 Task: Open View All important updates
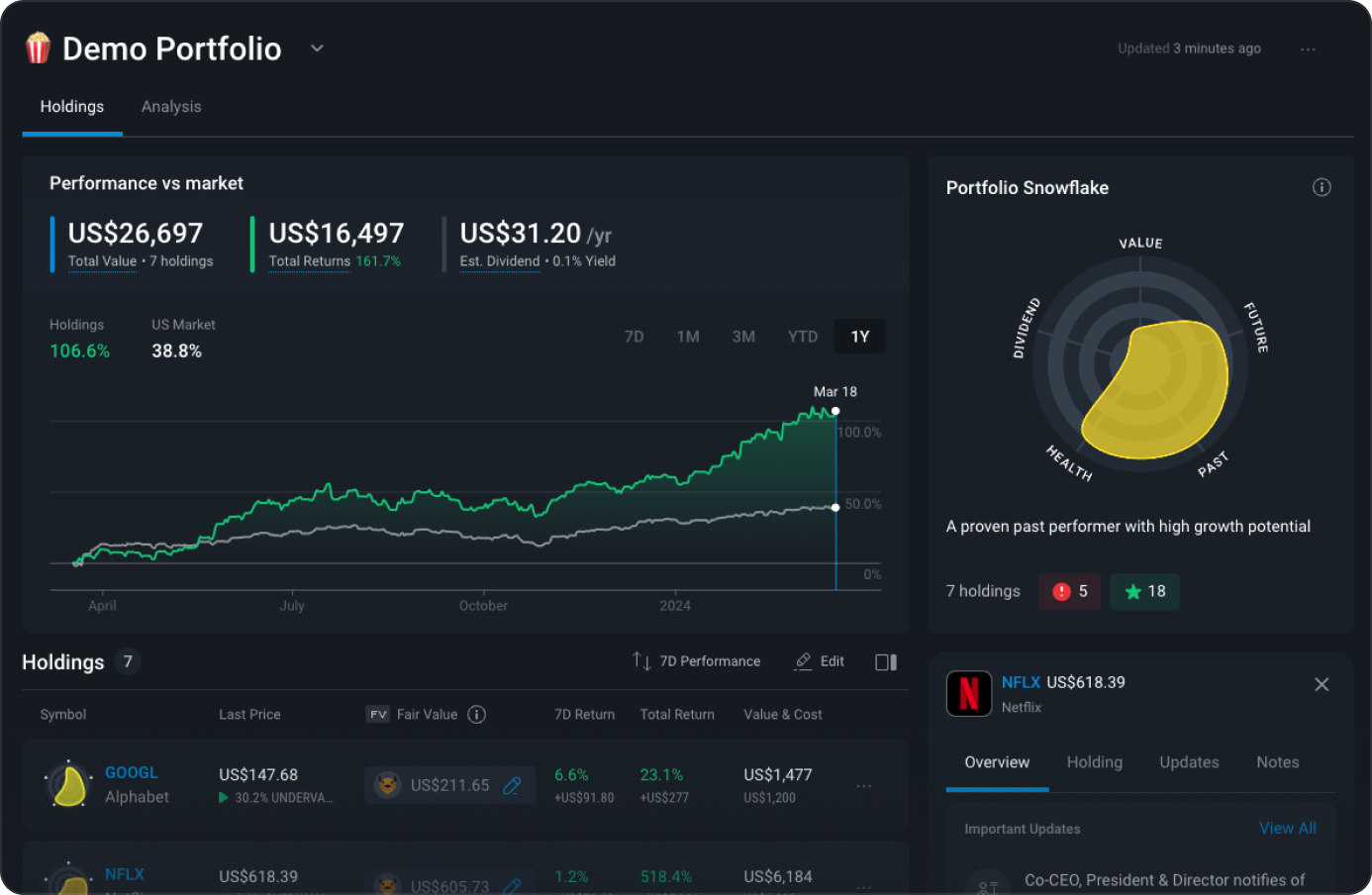pos(1288,828)
